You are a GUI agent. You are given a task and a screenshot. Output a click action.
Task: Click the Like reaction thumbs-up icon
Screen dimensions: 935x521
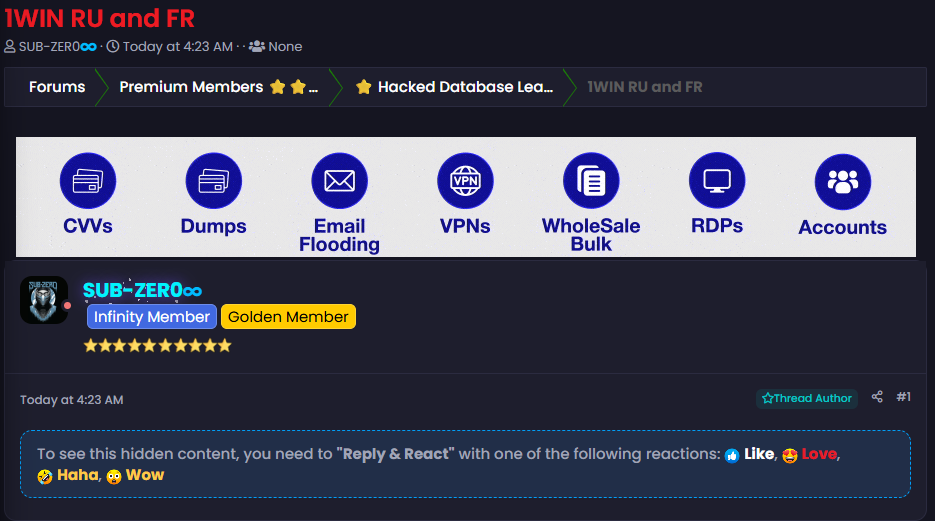tap(732, 455)
